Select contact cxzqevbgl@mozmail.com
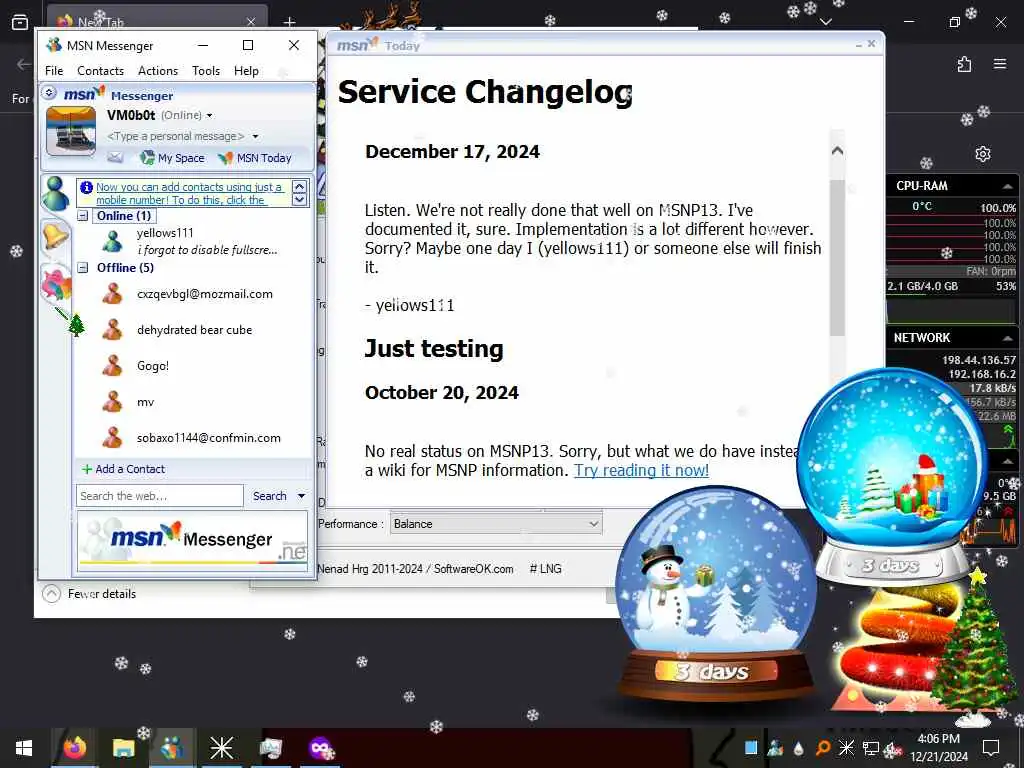 coord(204,294)
